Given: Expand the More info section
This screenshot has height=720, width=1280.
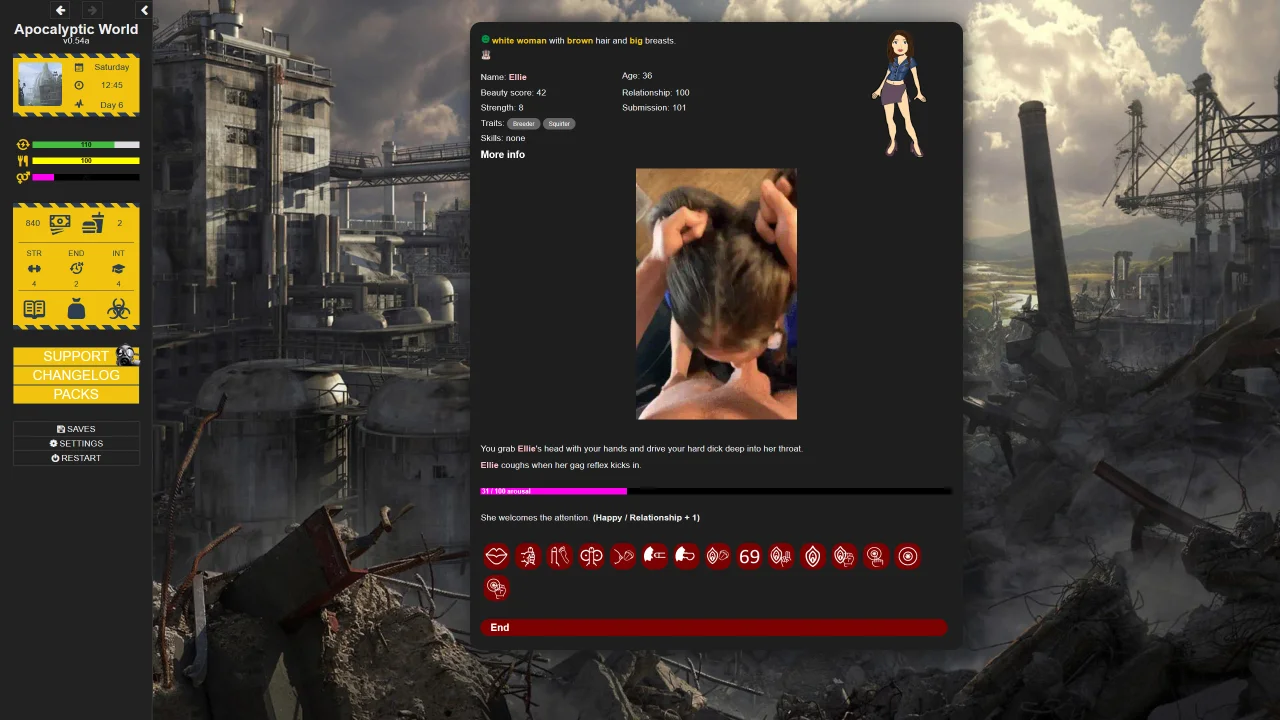Looking at the screenshot, I should (502, 155).
